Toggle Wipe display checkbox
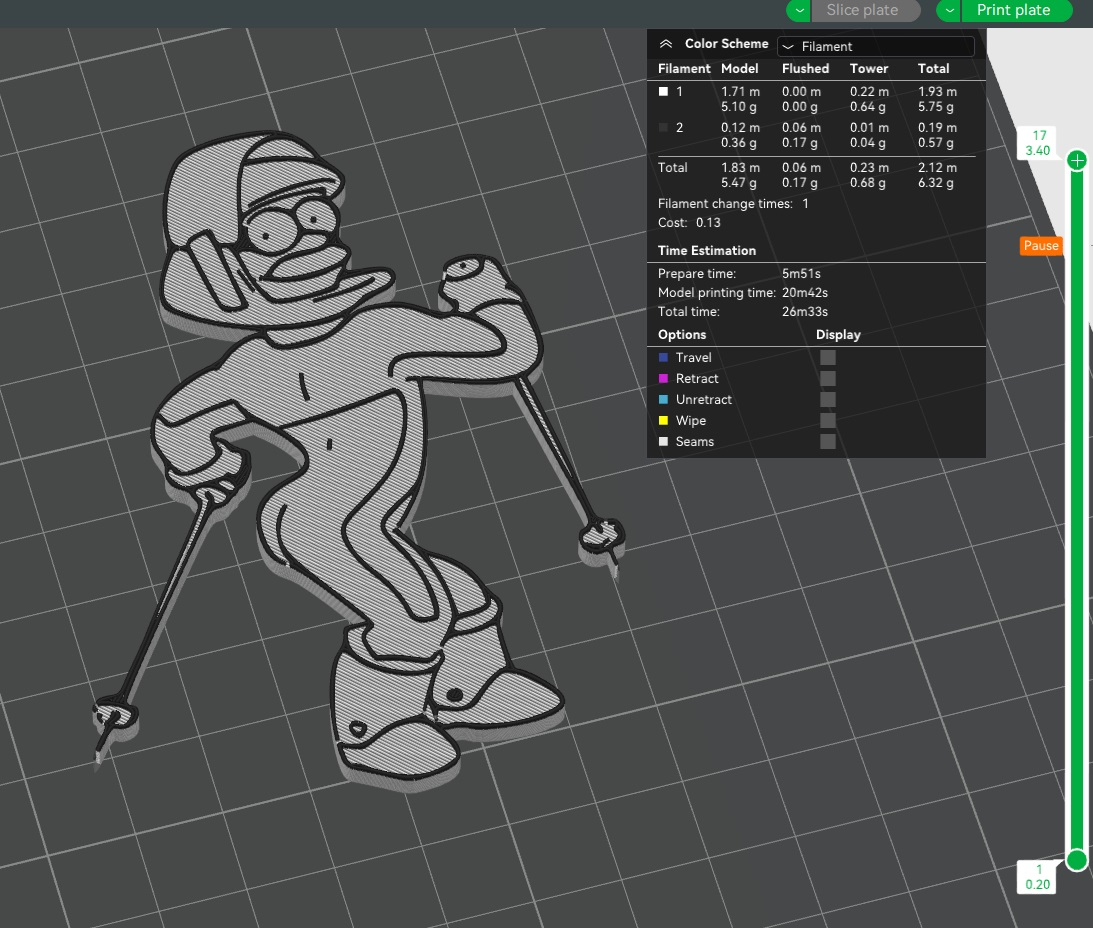Image resolution: width=1093 pixels, height=928 pixels. click(827, 420)
